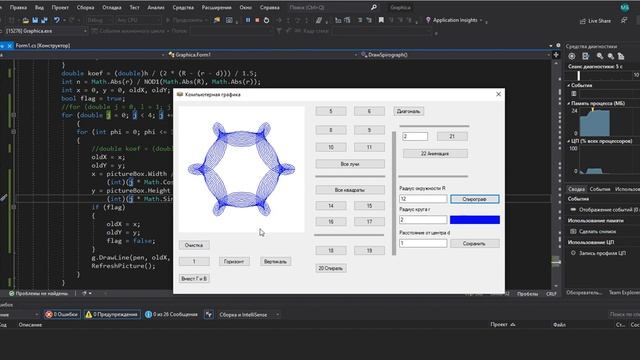Collapse the Память процесса (МБ) graph
Image resolution: width=640 pixels, height=360 pixels.
click(x=569, y=104)
